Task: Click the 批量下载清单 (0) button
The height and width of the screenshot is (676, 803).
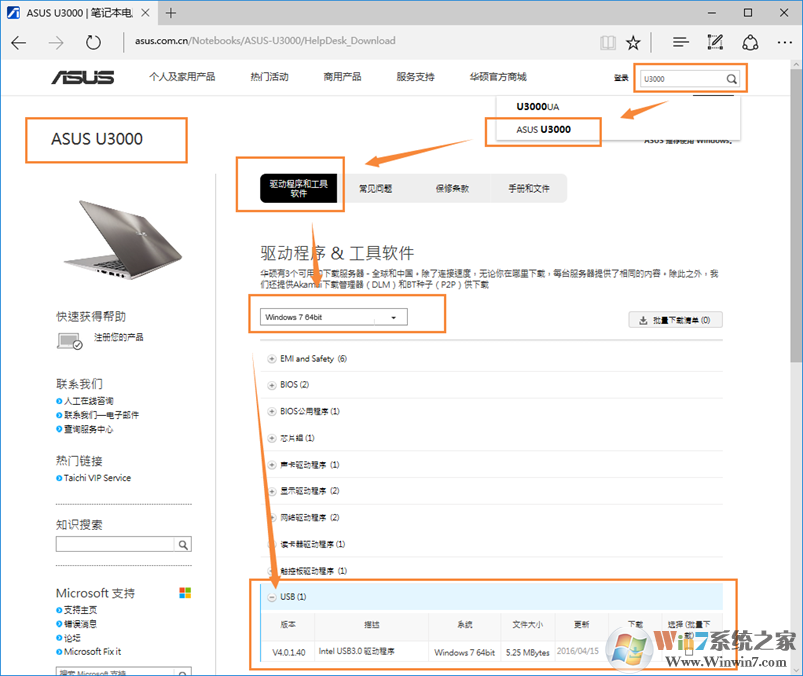Action: (675, 320)
